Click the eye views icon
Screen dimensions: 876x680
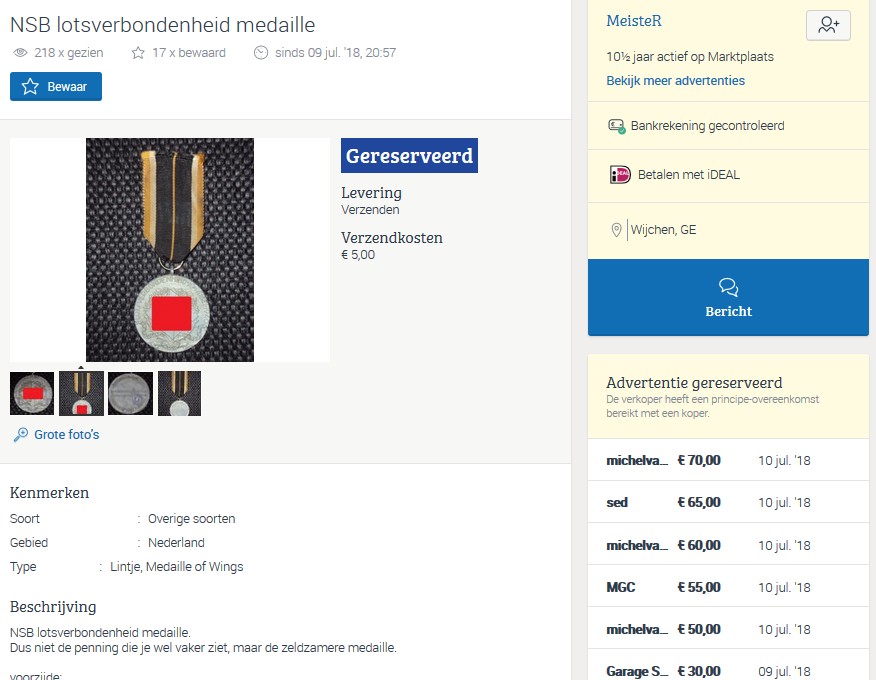[x=21, y=53]
